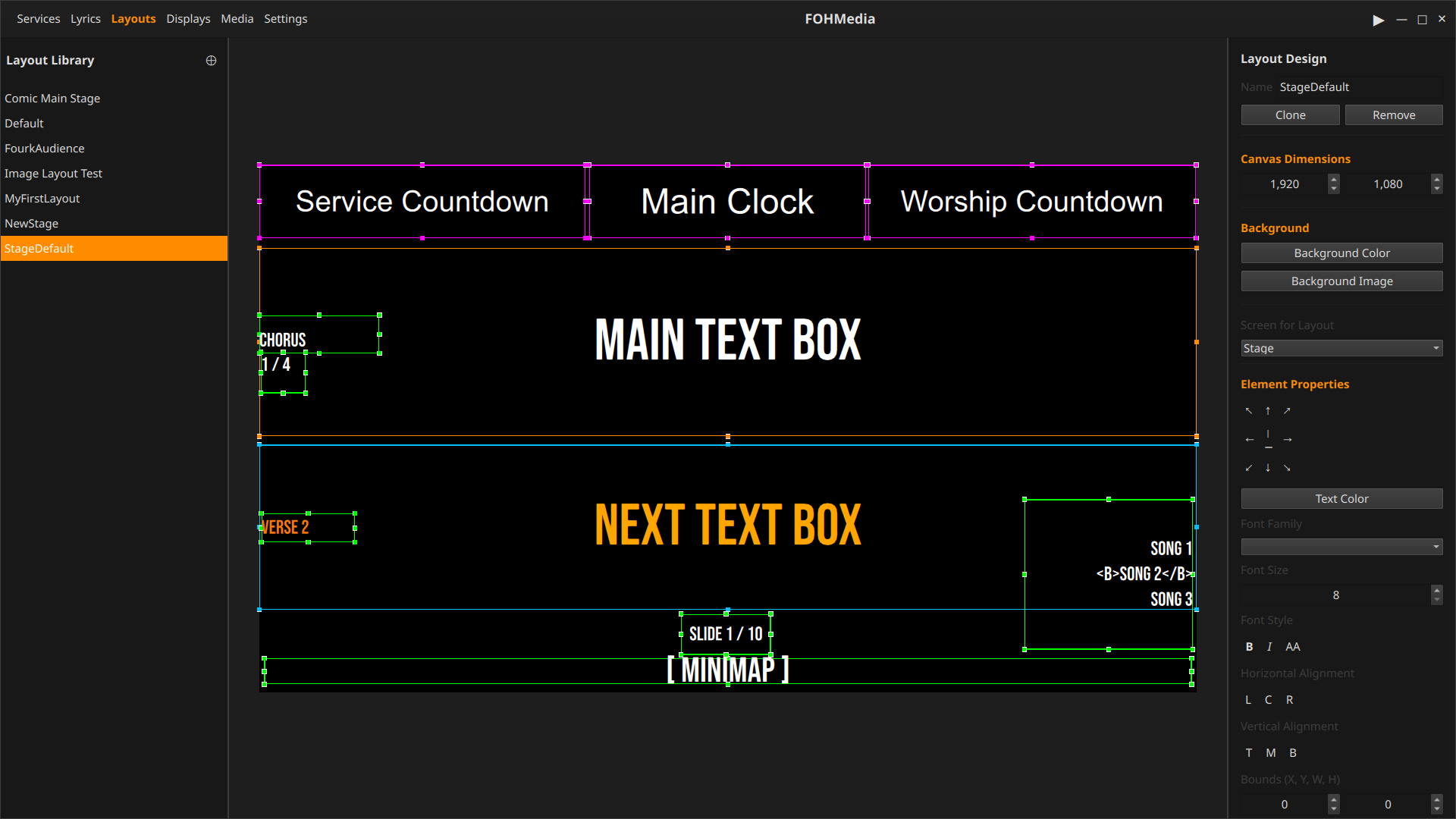This screenshot has width=1456, height=819.
Task: Open the Services menu
Action: click(39, 19)
